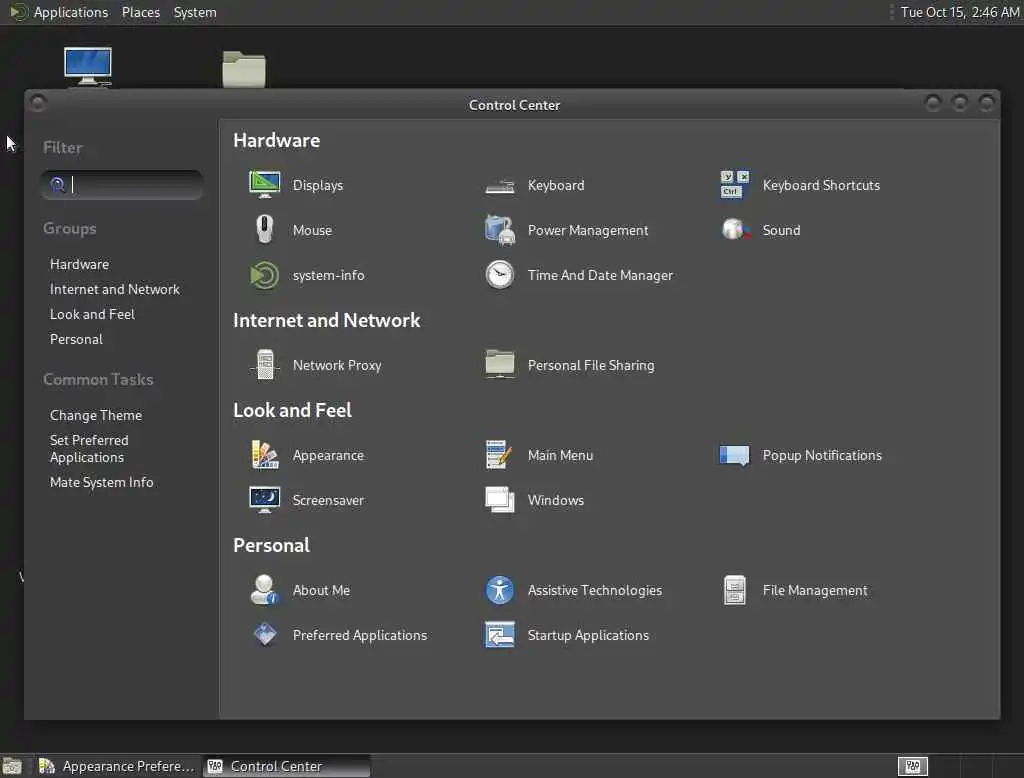Click the Assistive Technologies label
This screenshot has height=778, width=1024.
[595, 591]
